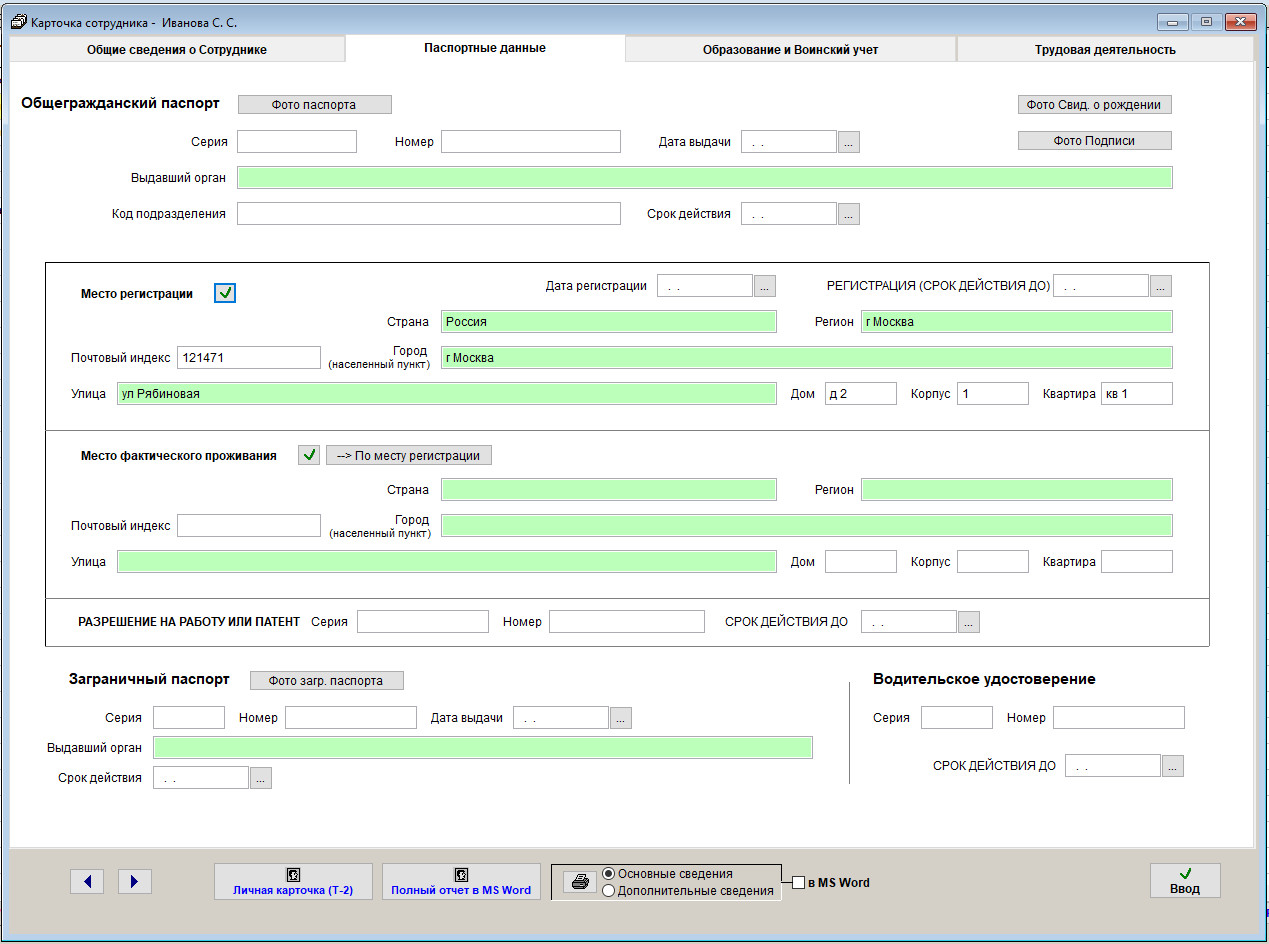
Task: Go to previous employee with left arrow
Action: [x=87, y=881]
